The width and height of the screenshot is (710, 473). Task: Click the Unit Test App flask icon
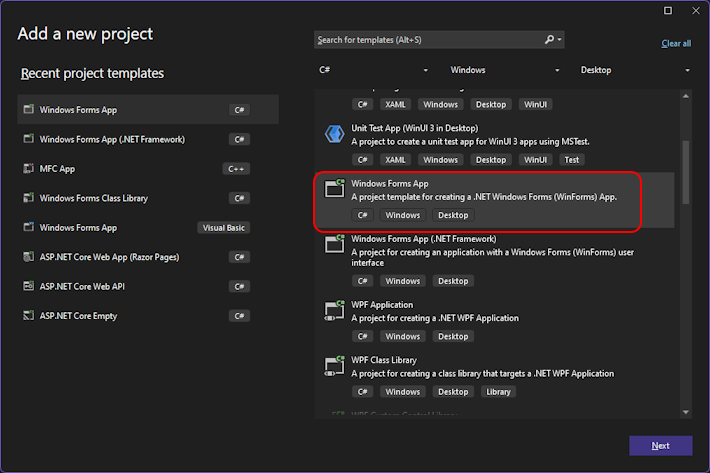pyautogui.click(x=334, y=135)
